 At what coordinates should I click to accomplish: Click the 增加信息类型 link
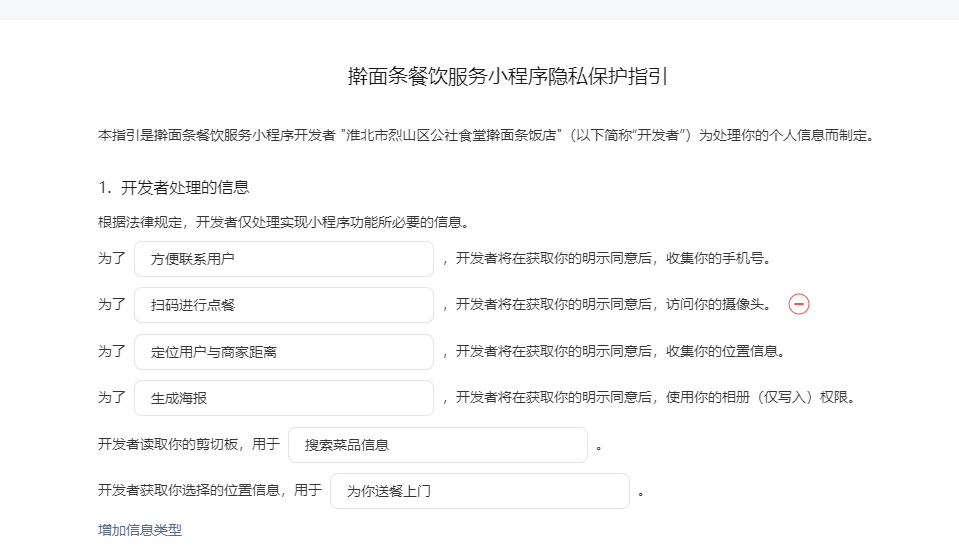coord(140,530)
